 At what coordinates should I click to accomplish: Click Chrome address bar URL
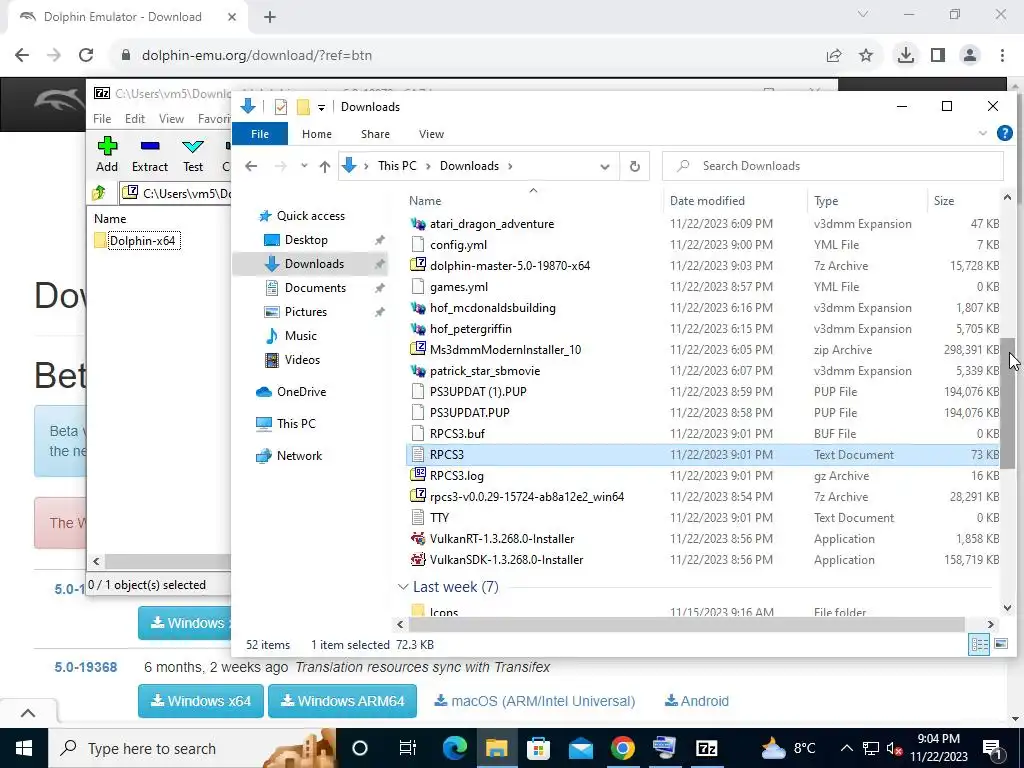click(x=257, y=56)
